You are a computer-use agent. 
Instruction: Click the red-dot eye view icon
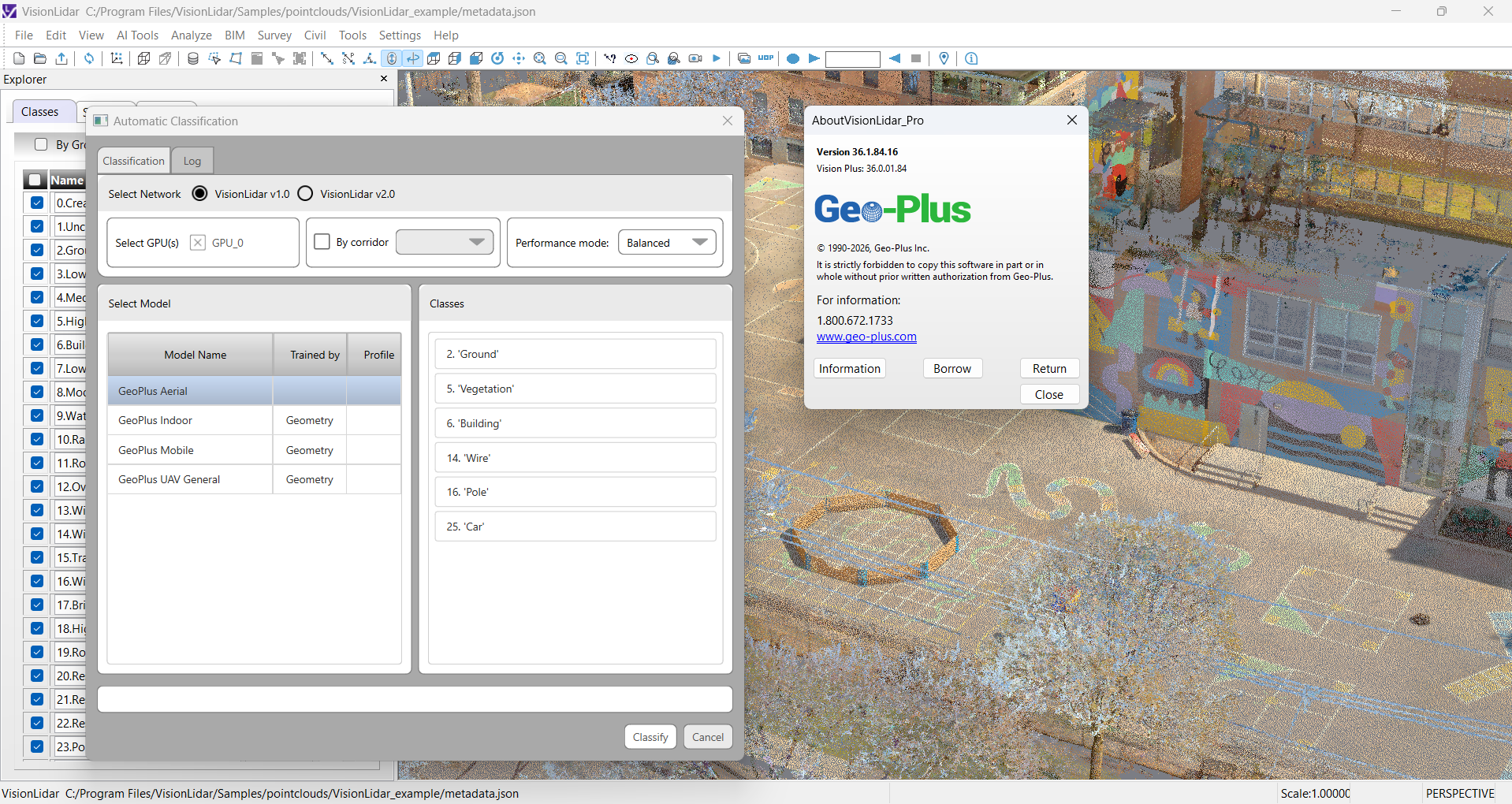pyautogui.click(x=631, y=58)
